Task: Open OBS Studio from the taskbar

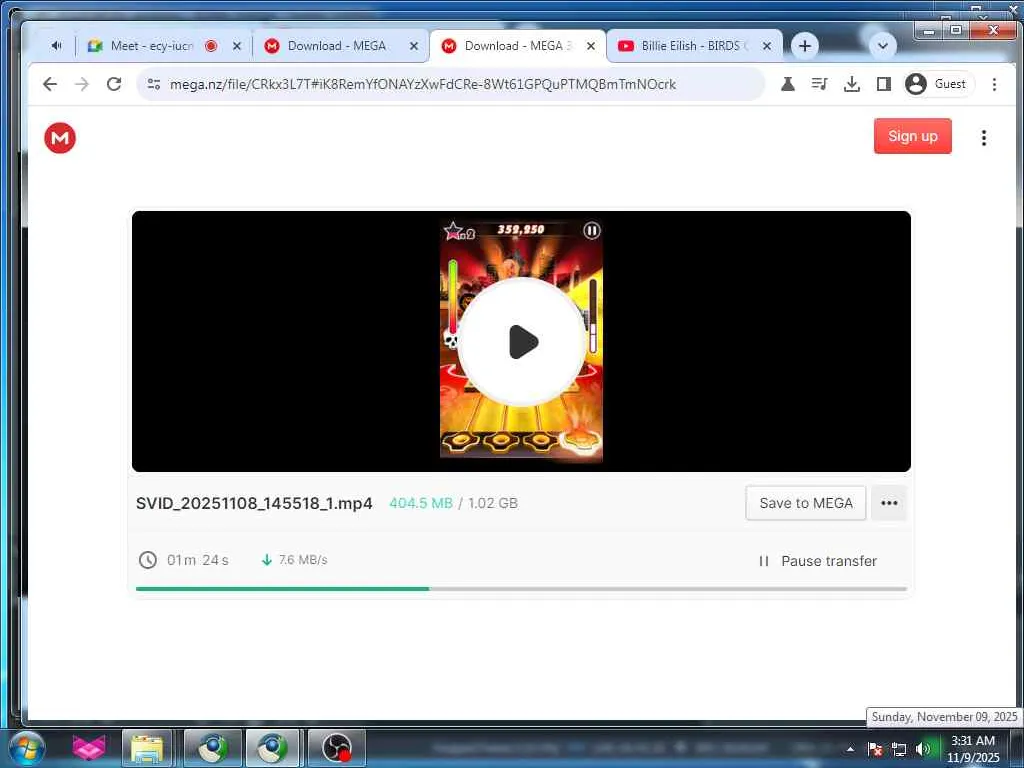Action: click(x=336, y=748)
